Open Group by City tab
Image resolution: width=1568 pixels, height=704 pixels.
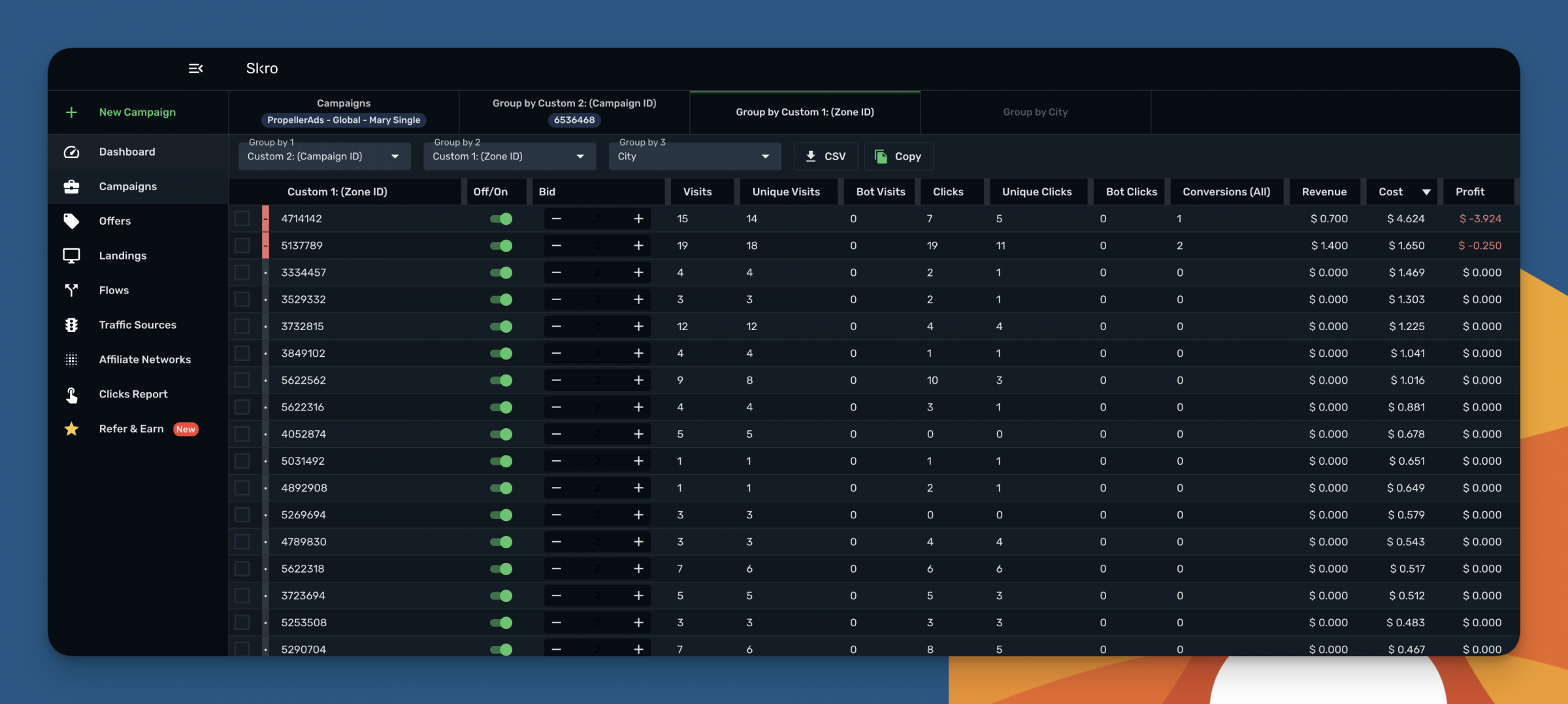click(x=1036, y=112)
